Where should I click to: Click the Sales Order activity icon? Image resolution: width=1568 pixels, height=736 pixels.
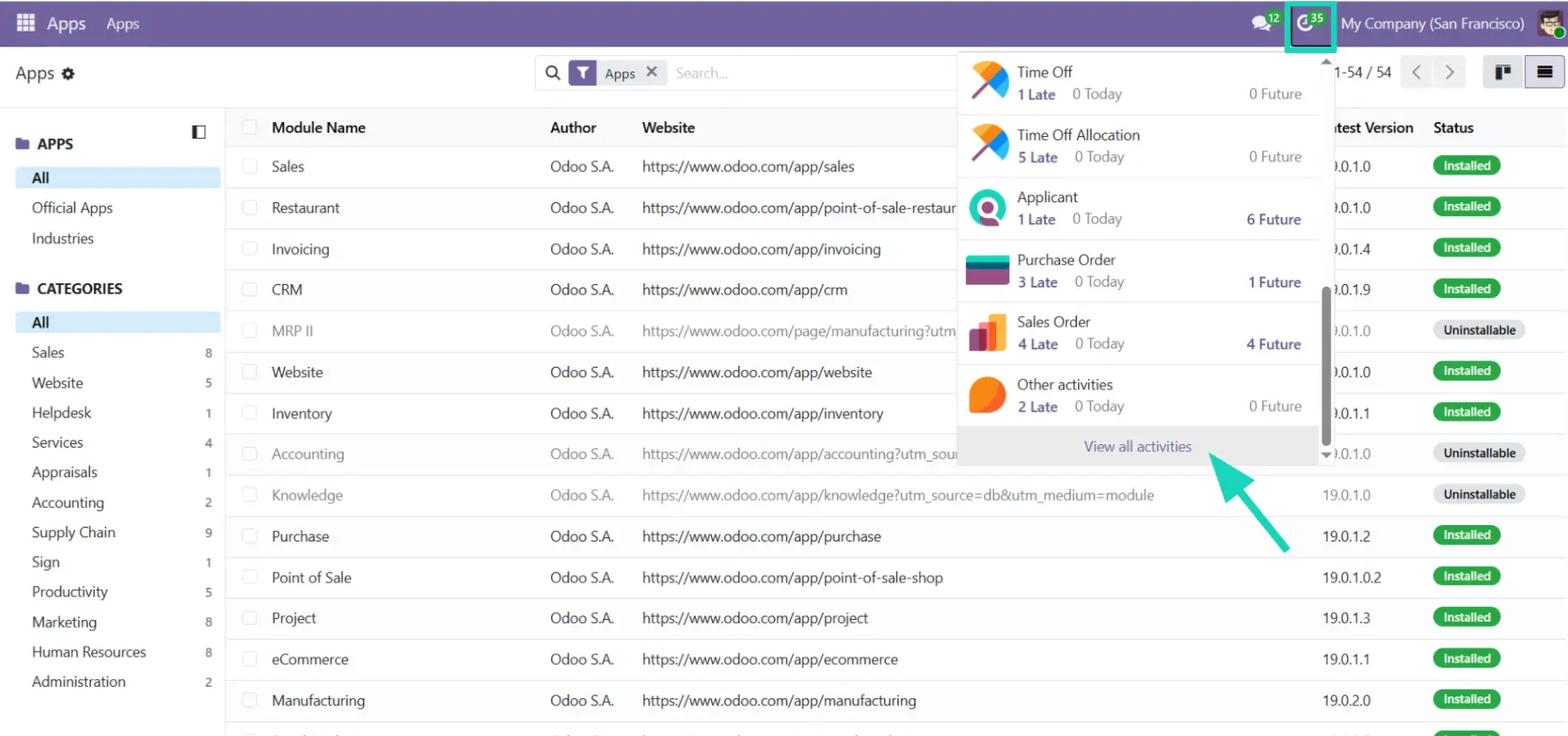coord(988,333)
